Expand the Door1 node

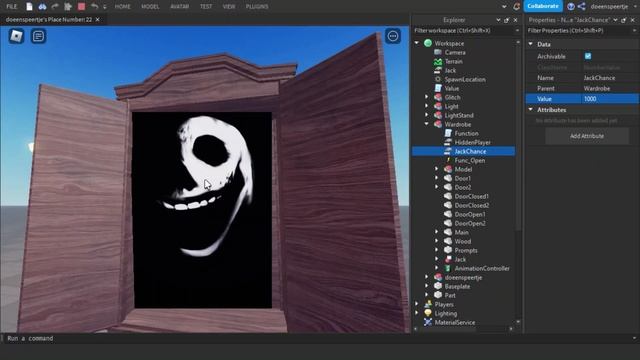point(437,178)
